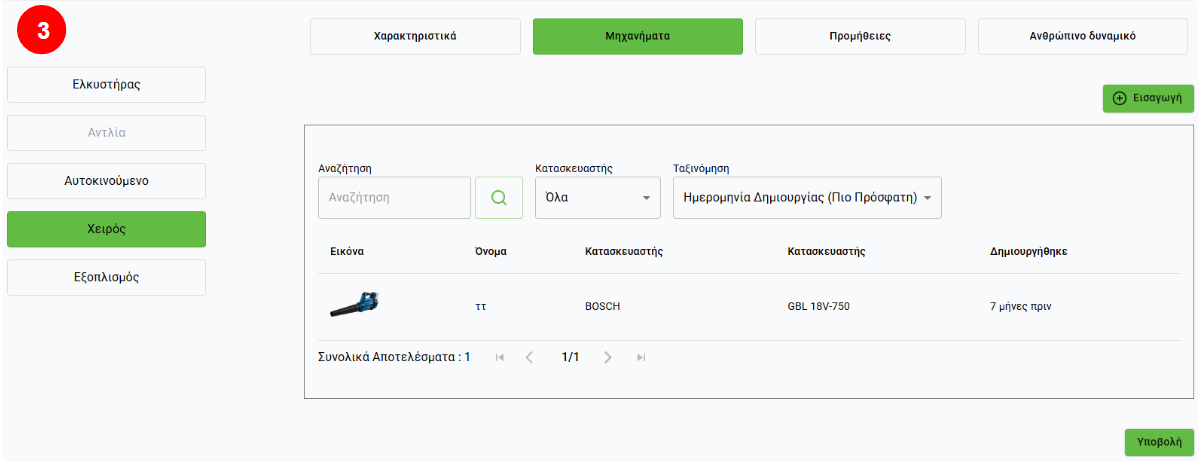Open the Κατασκευαστής filter dropdown

pos(597,198)
